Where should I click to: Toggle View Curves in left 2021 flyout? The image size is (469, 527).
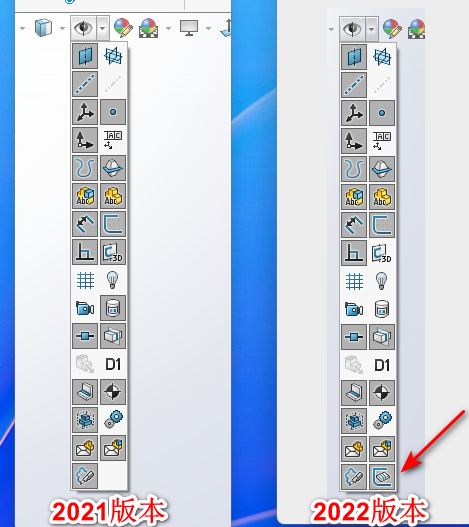(85, 168)
